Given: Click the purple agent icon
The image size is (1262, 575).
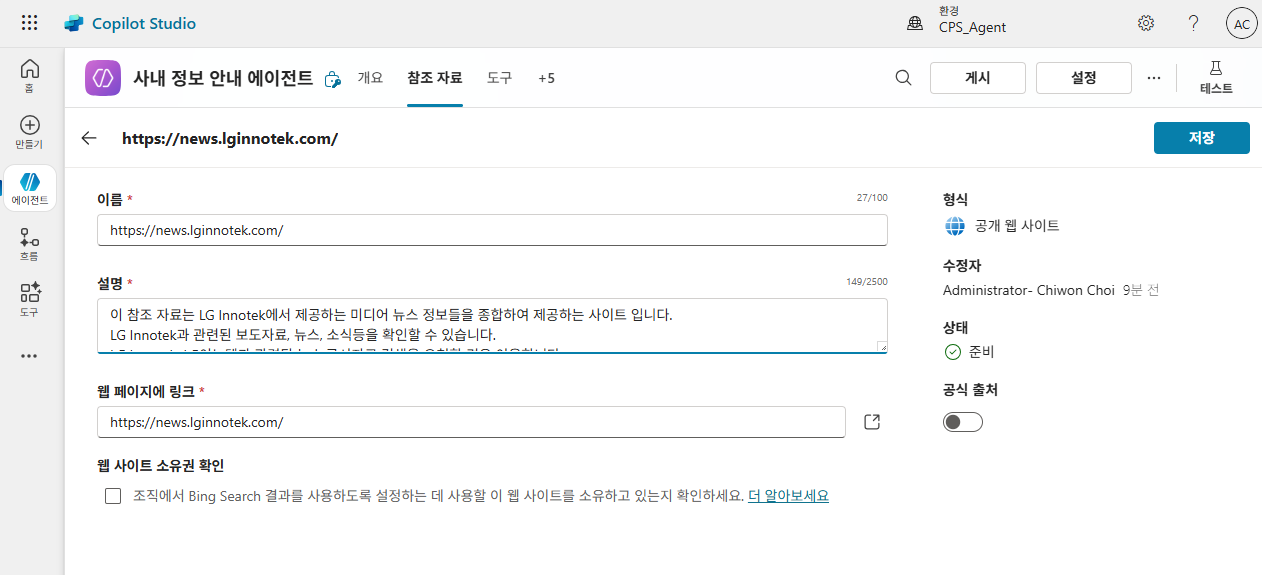Looking at the screenshot, I should (103, 78).
